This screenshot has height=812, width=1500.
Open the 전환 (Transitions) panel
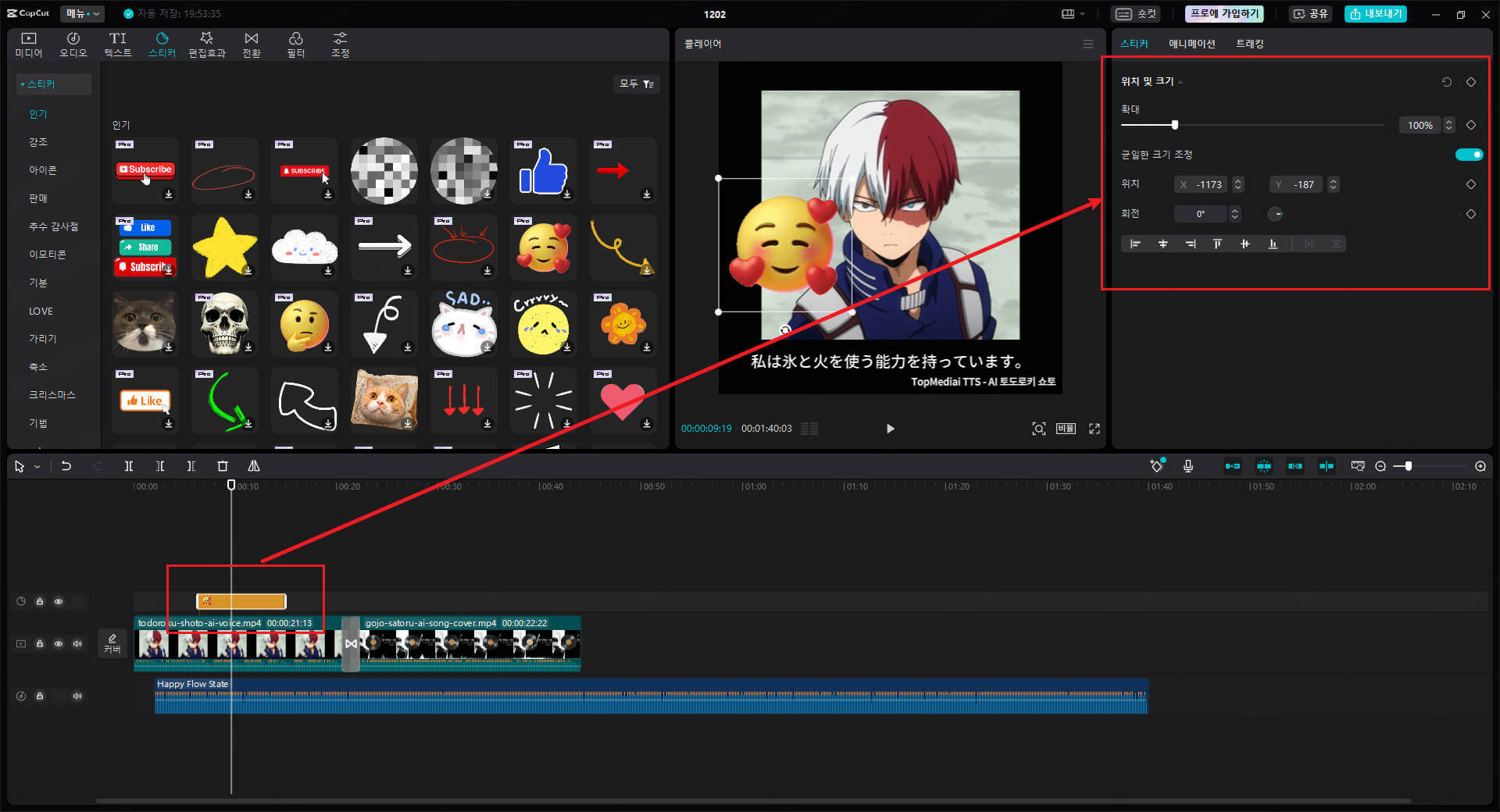pyautogui.click(x=252, y=45)
